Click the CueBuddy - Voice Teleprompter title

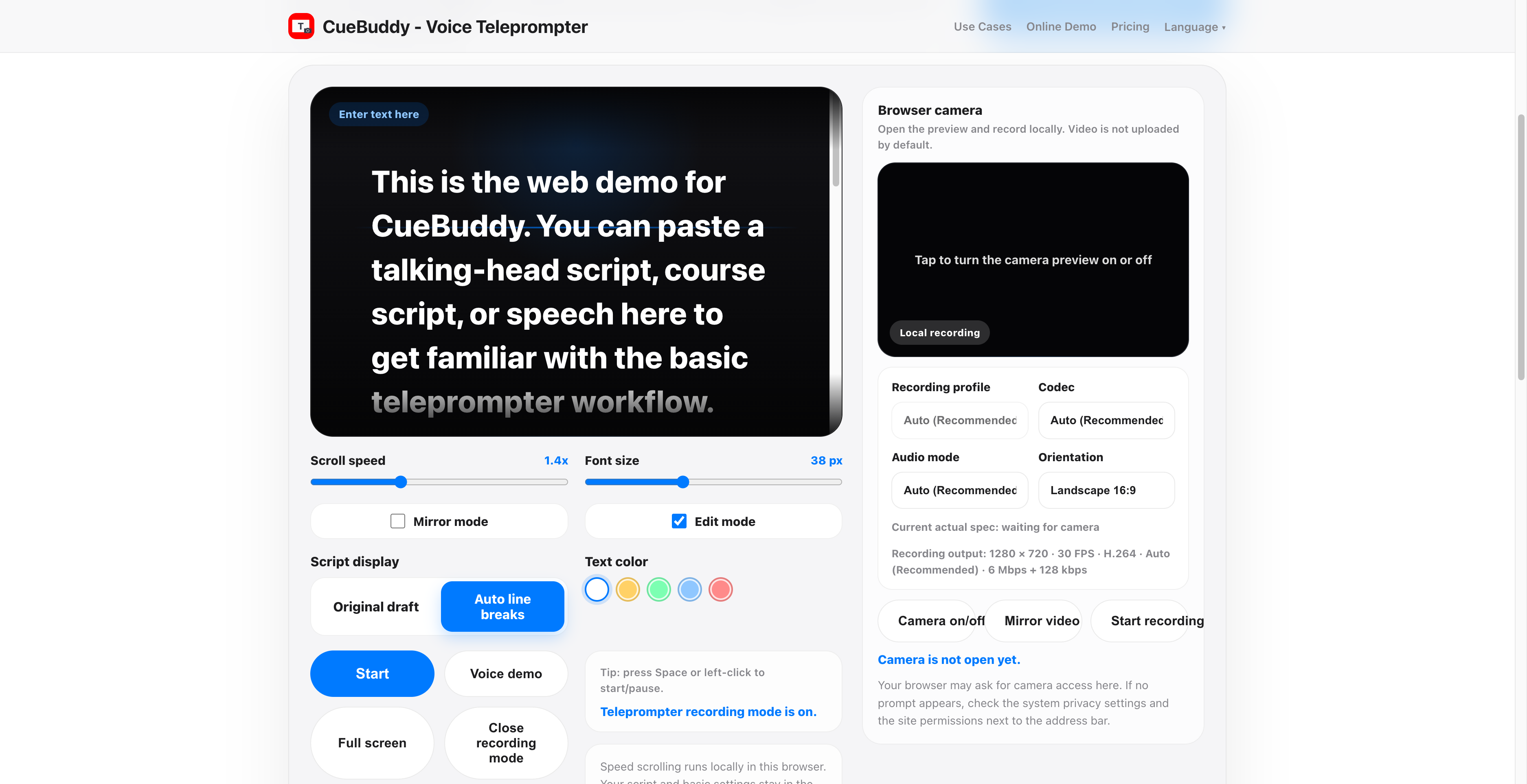(455, 27)
